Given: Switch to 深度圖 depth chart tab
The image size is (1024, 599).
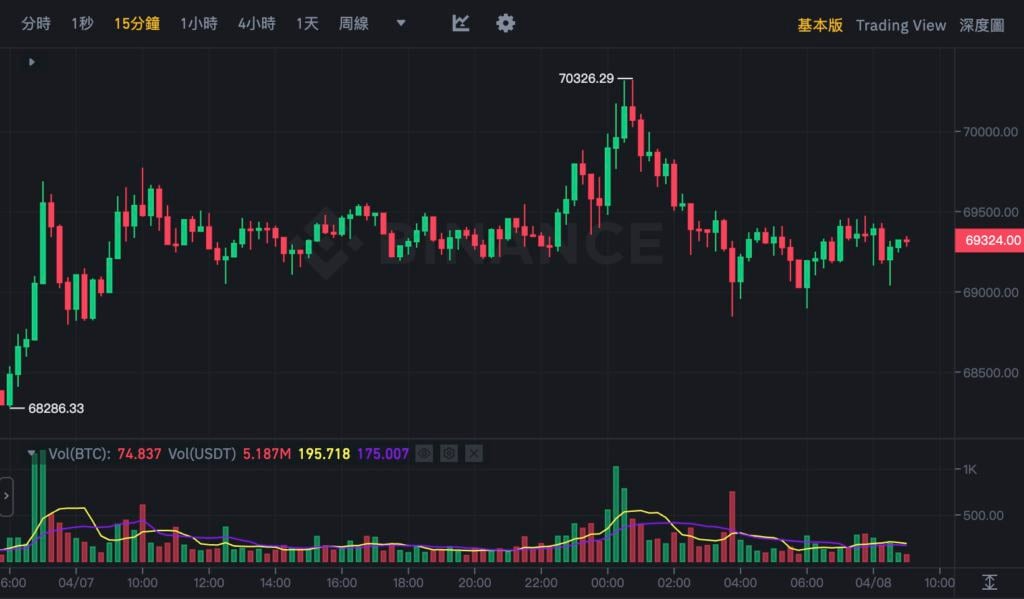Looking at the screenshot, I should 981,25.
